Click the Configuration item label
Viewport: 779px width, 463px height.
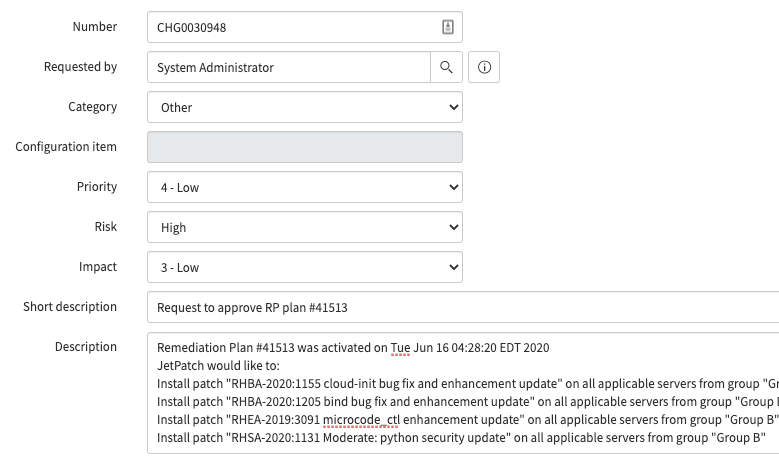66,147
